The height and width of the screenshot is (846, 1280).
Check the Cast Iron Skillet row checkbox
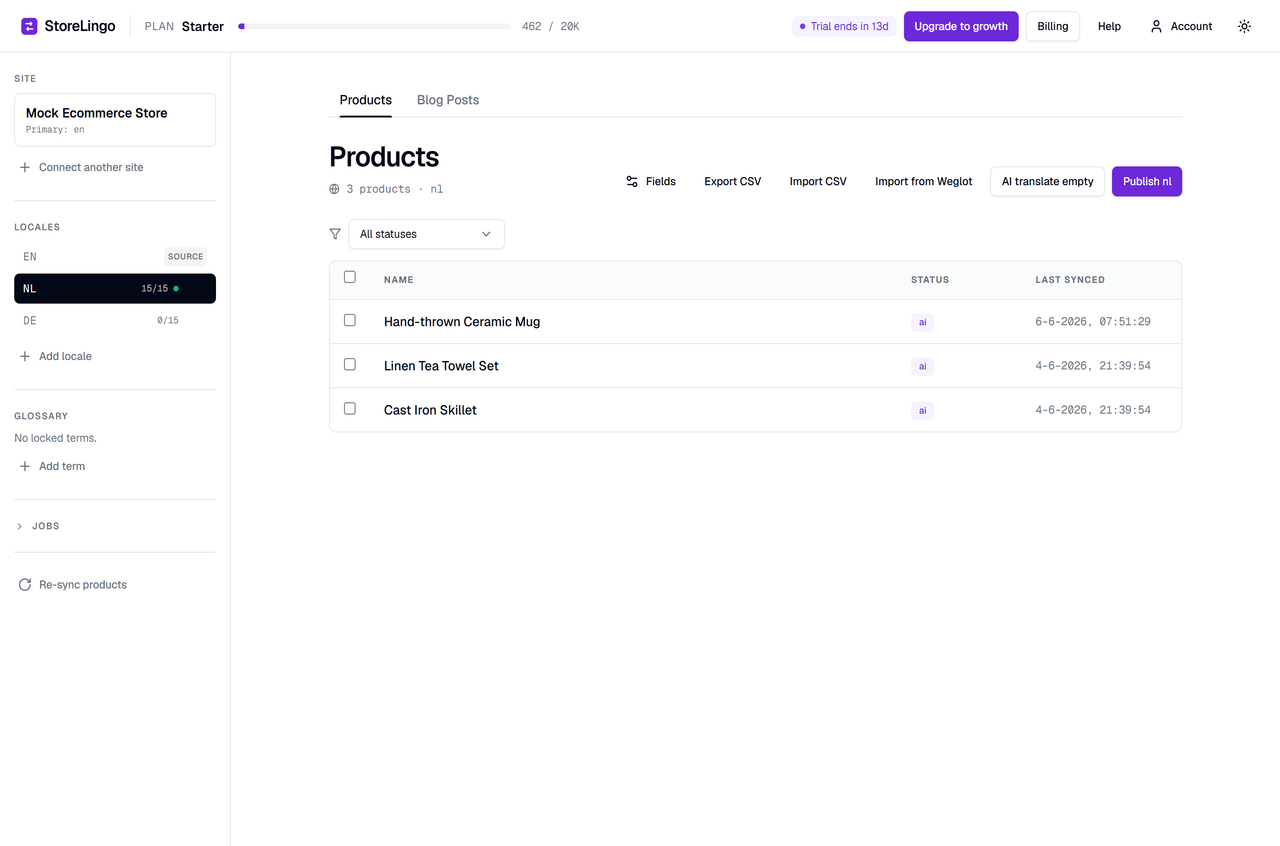[350, 408]
